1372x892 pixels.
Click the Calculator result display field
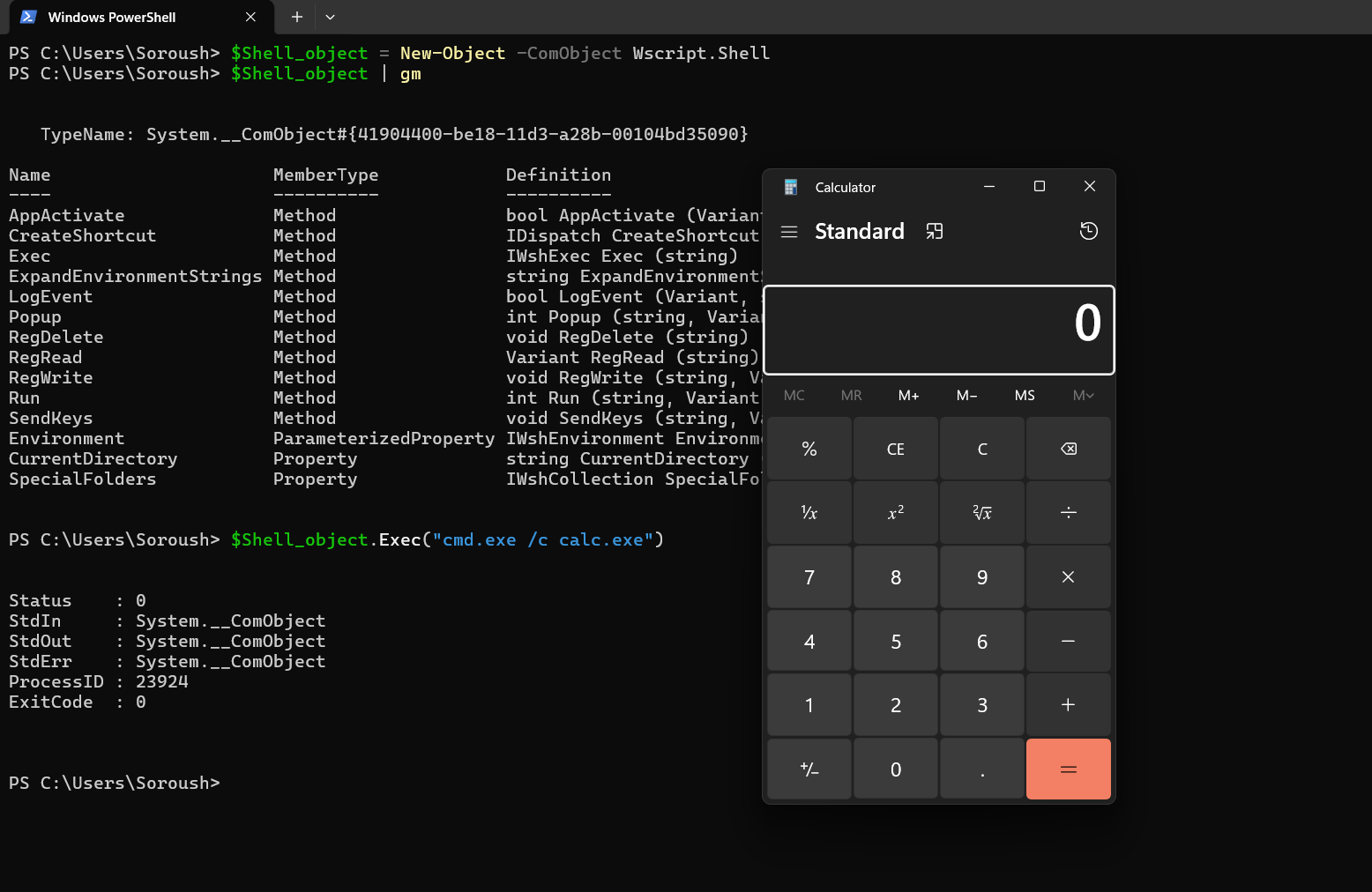pos(939,330)
